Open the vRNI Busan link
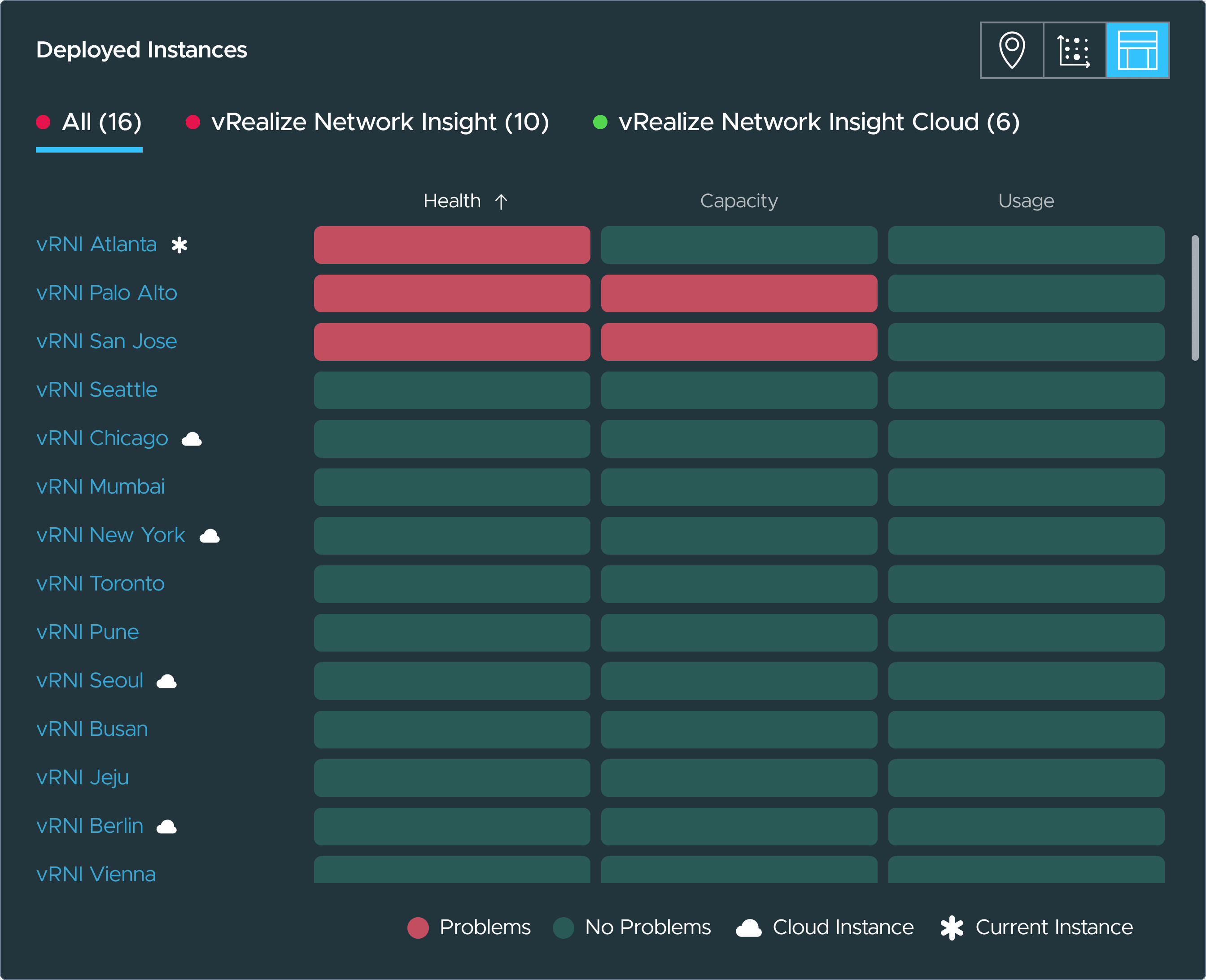Screen dimensions: 1206x980 tap(92, 729)
